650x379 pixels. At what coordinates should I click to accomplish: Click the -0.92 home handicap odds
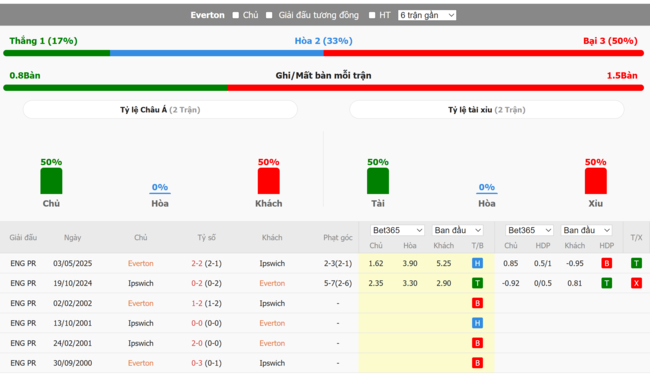(510, 283)
